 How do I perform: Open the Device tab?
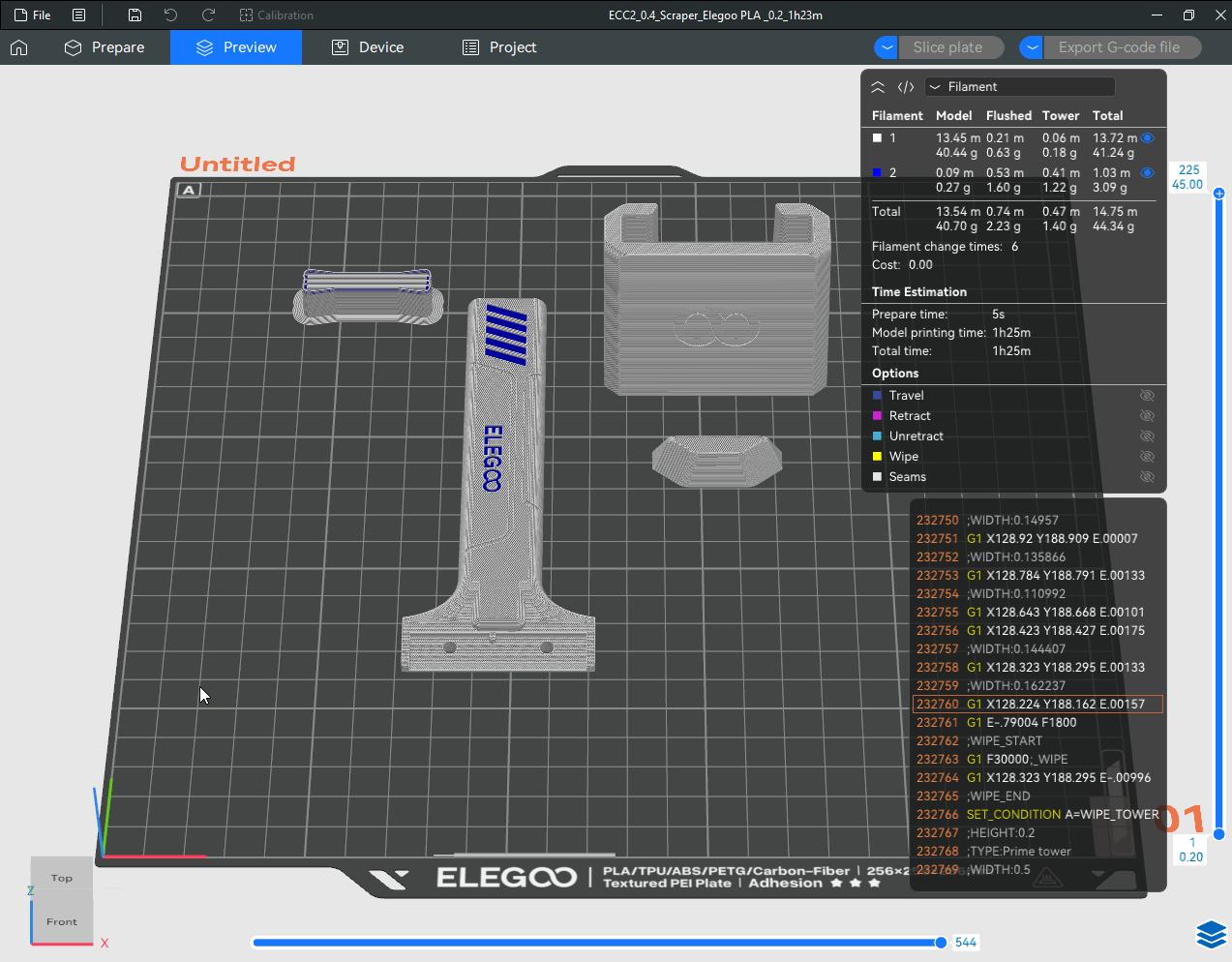368,47
